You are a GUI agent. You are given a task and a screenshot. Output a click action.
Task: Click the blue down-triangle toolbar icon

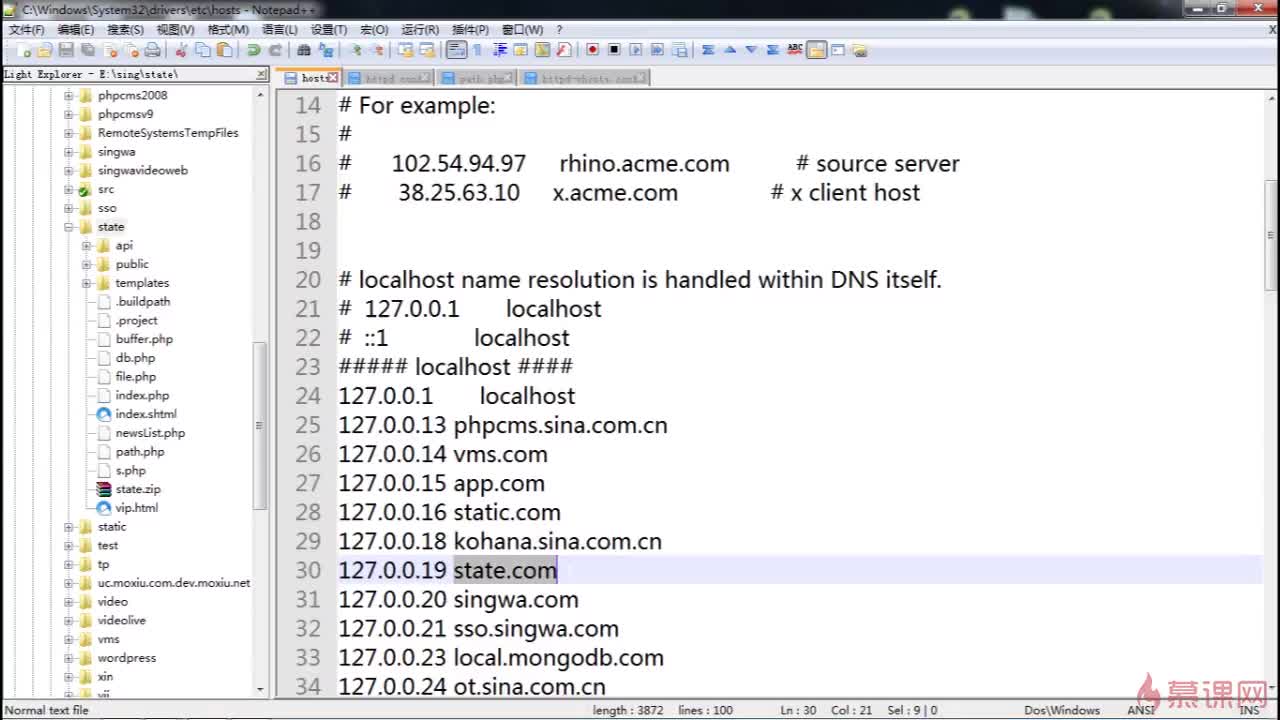point(752,50)
